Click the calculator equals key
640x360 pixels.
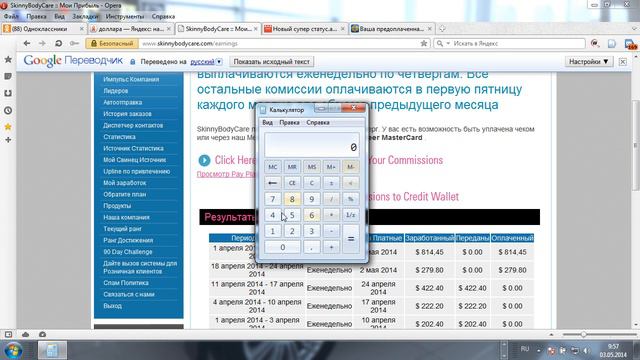[351, 239]
